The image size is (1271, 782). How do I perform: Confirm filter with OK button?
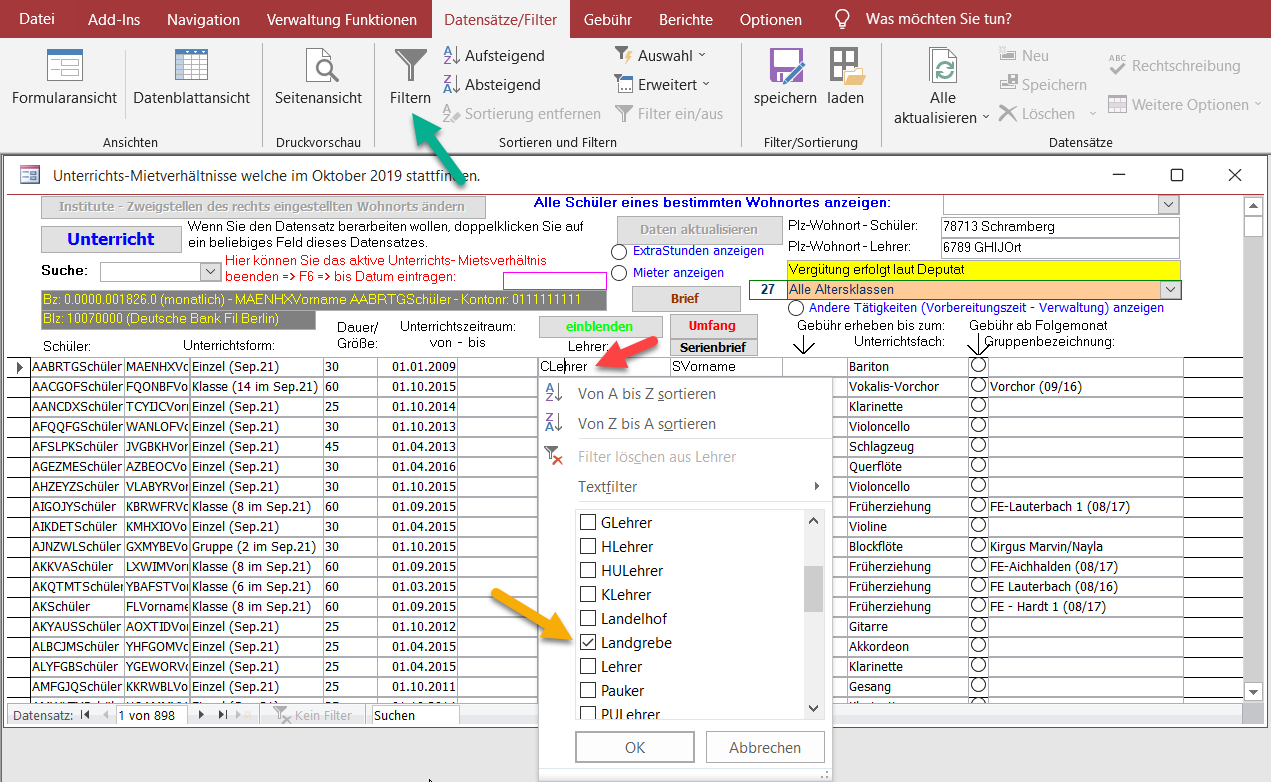(x=635, y=747)
